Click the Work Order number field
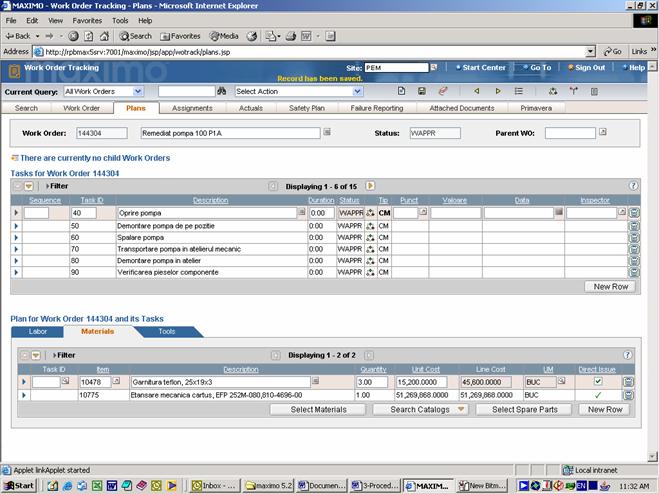659x494 pixels. 101,133
